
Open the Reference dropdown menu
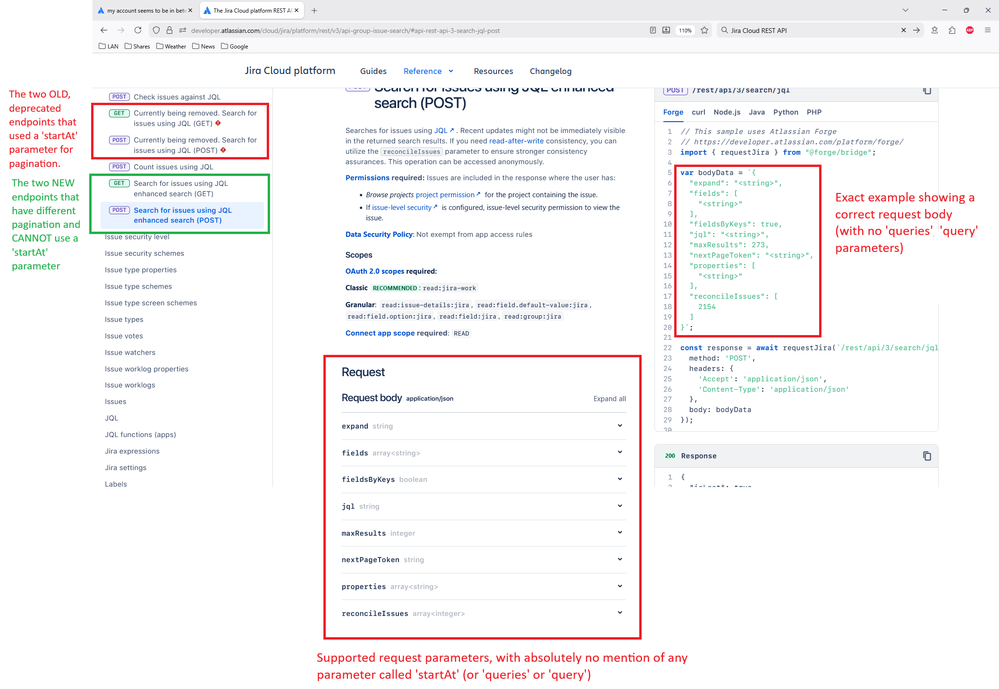429,71
